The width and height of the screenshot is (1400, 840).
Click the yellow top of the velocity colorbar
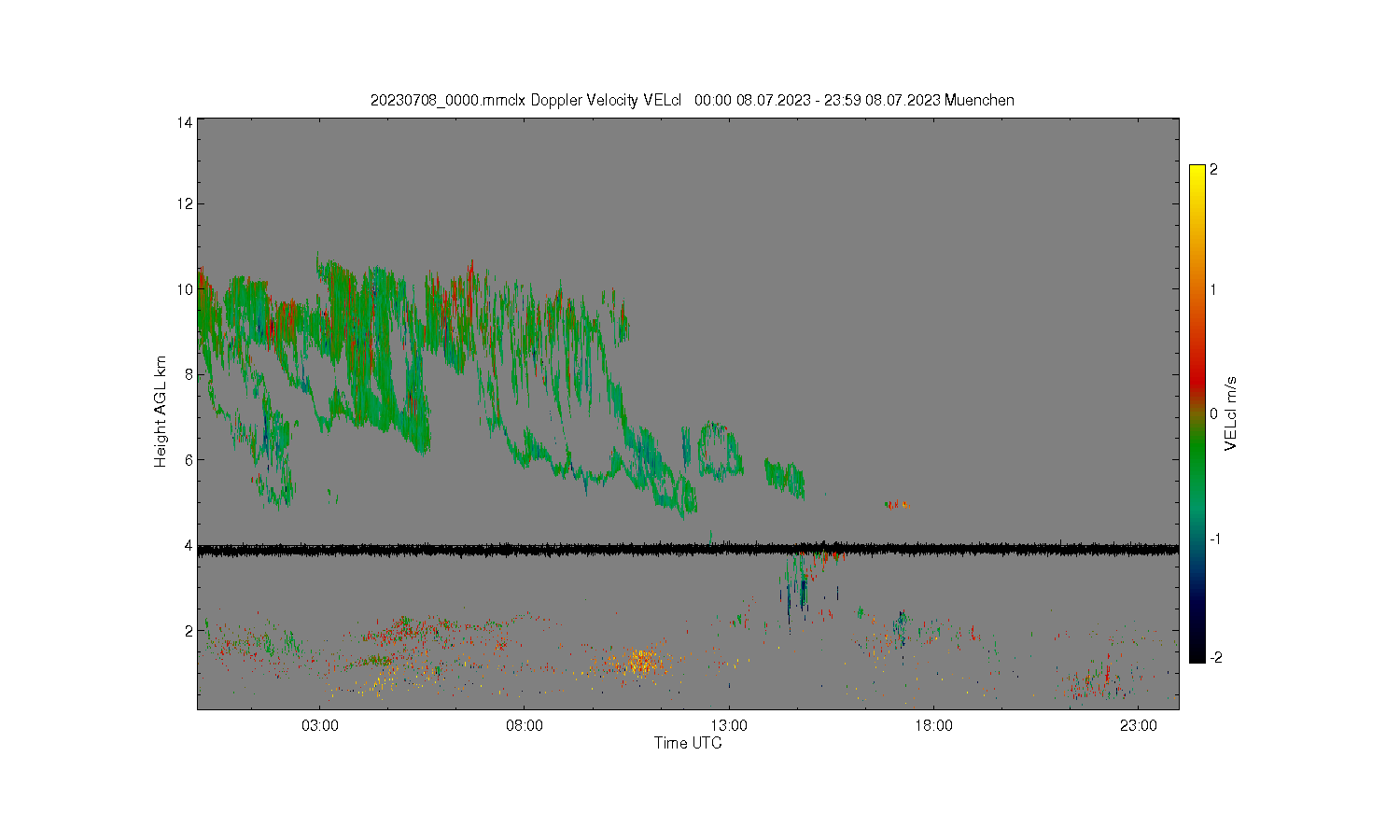coord(1197,175)
